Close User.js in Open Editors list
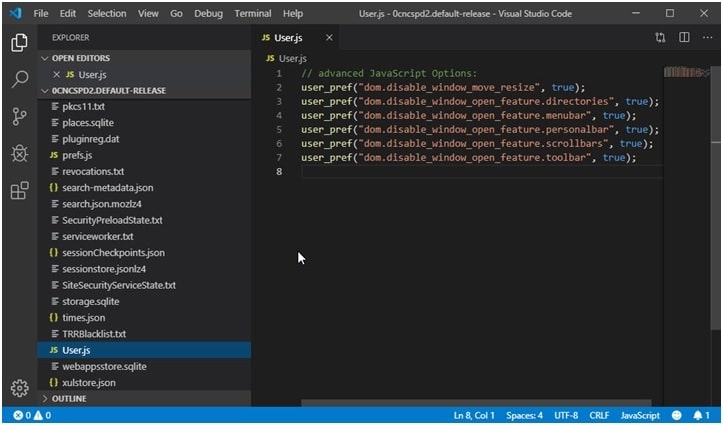Screen dimensions: 723x425 tap(57, 75)
